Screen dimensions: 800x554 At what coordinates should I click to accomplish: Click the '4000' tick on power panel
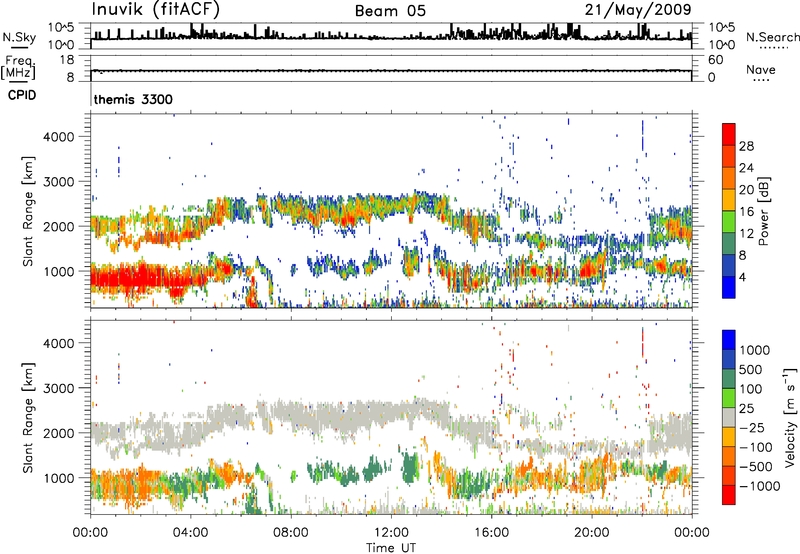pos(58,137)
